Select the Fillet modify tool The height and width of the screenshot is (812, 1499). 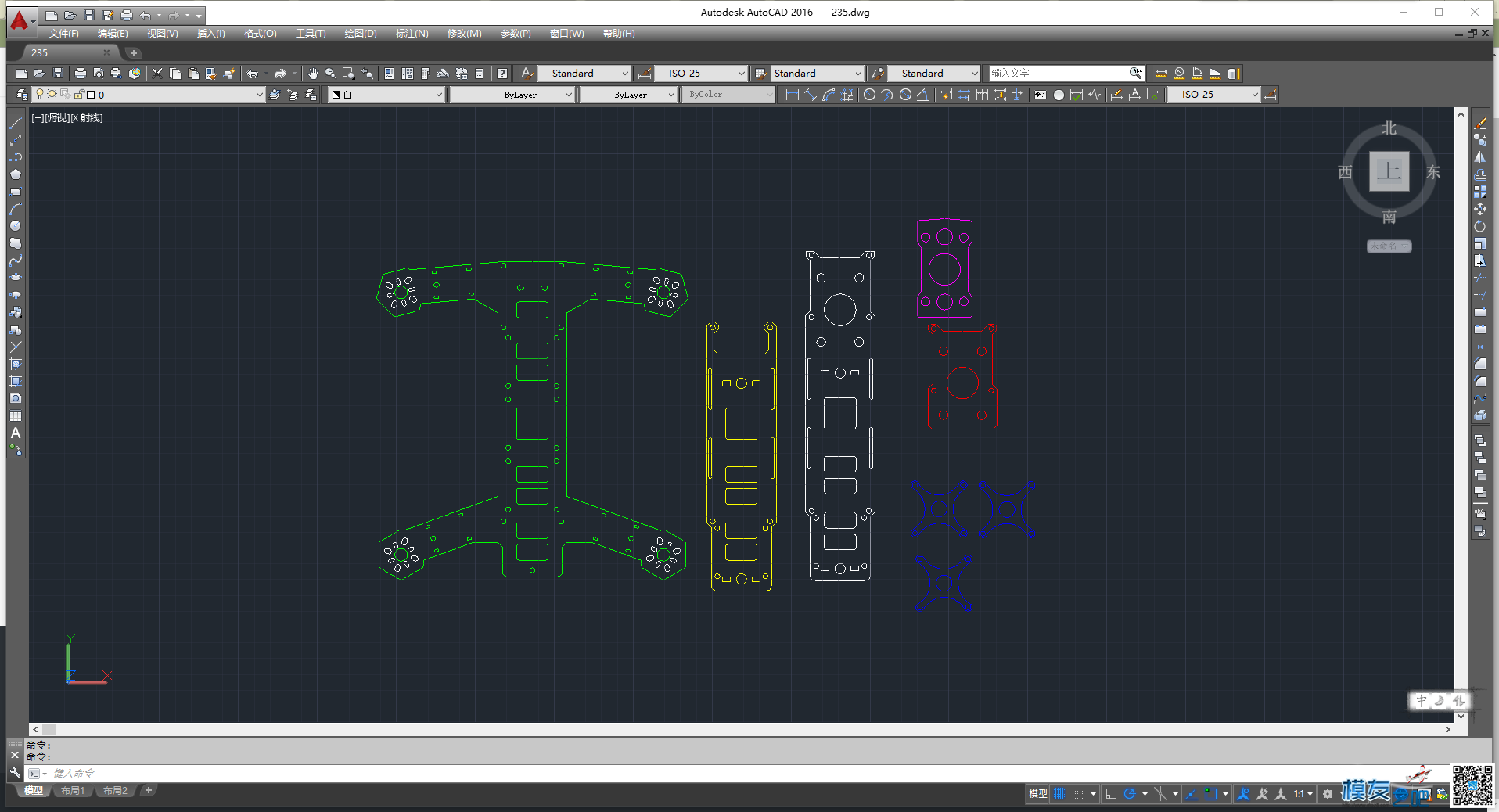coord(1480,381)
